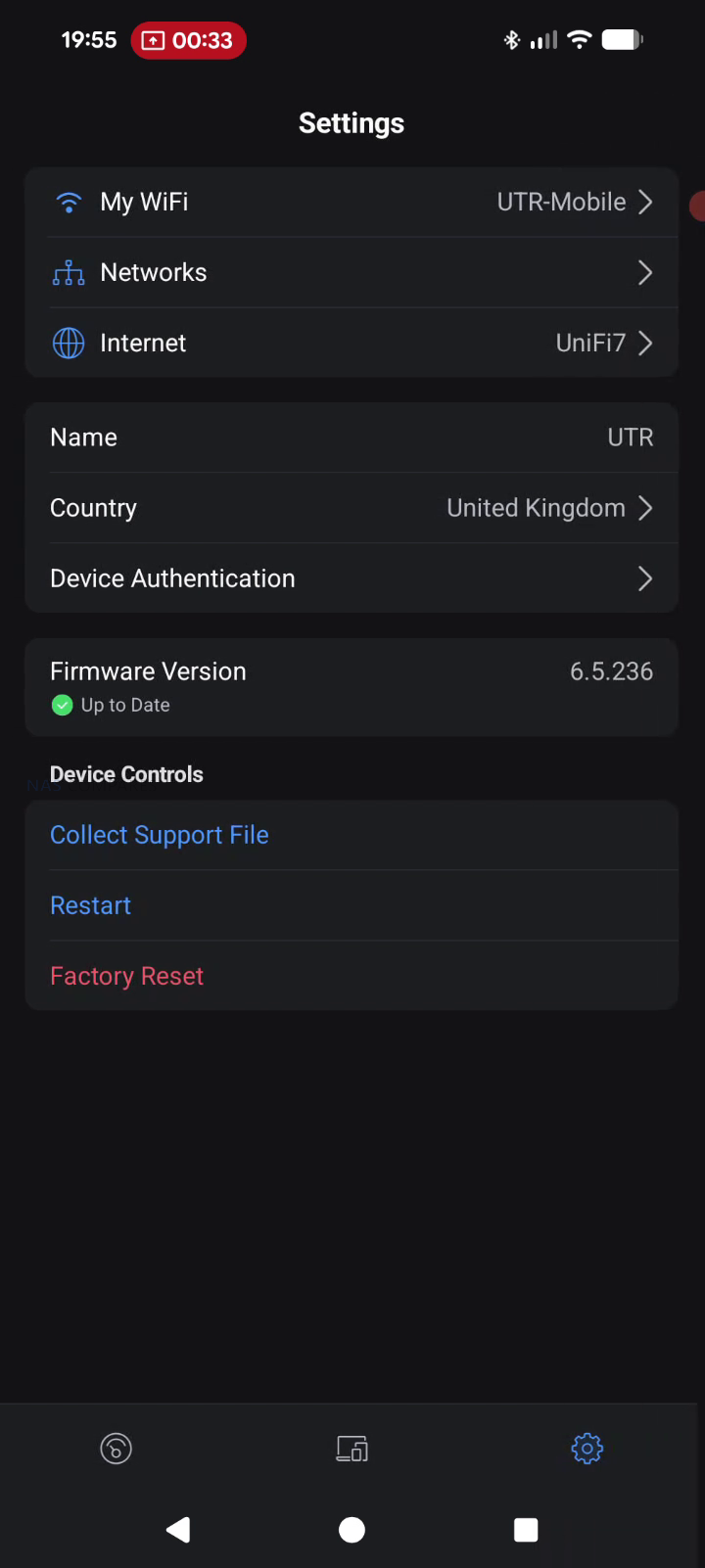
Task: Open the Networks row chevron
Action: (645, 273)
